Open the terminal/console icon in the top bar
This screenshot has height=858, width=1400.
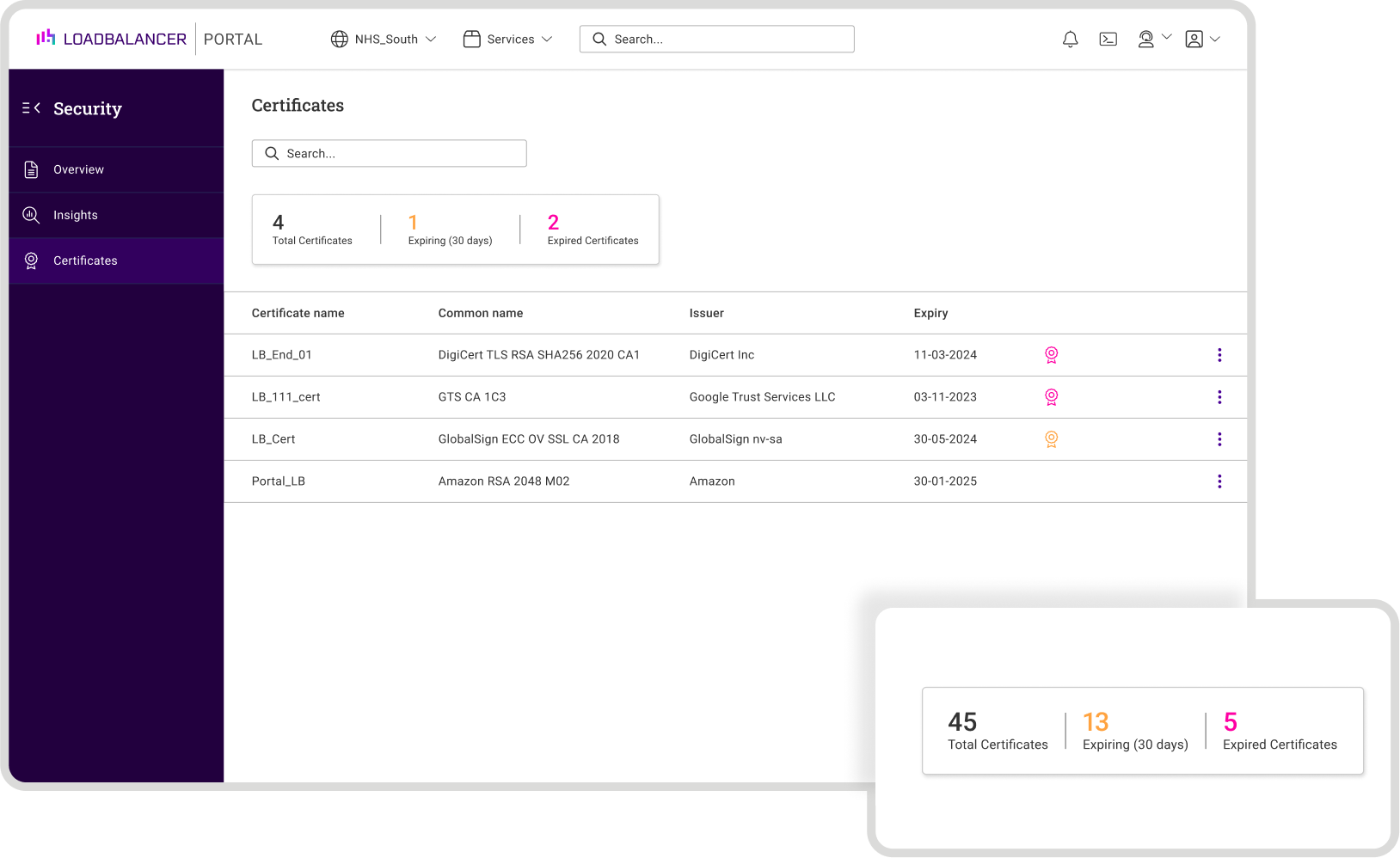(1108, 39)
